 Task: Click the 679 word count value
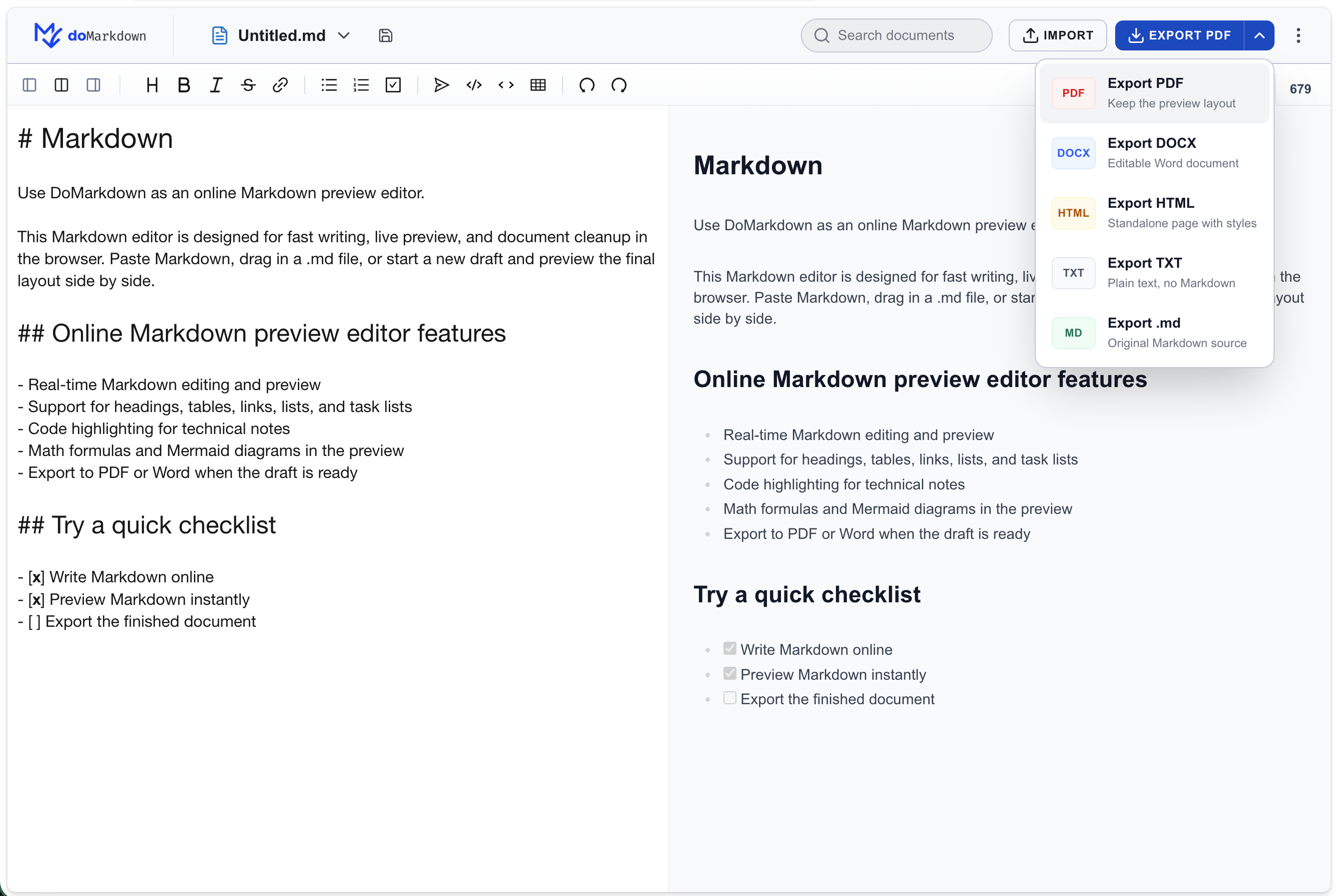tap(1300, 88)
